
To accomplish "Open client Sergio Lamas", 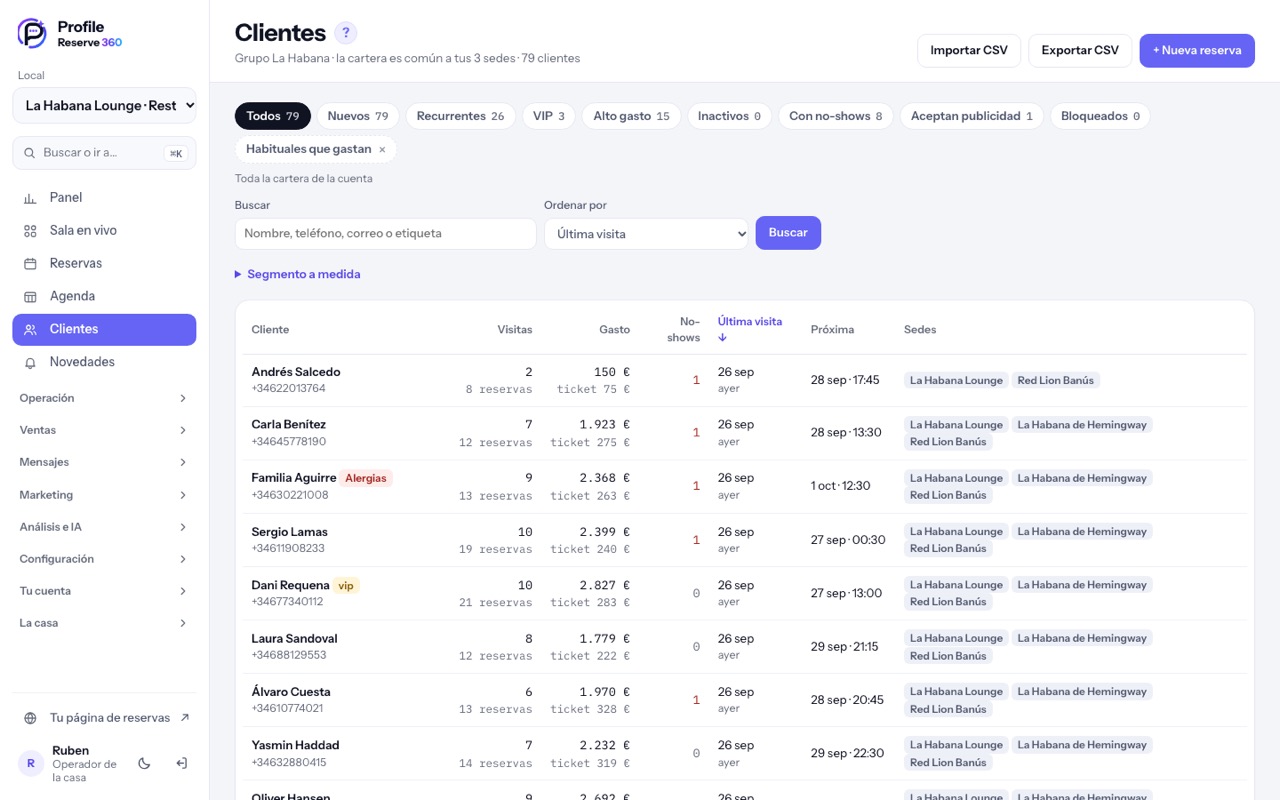I will click(290, 532).
